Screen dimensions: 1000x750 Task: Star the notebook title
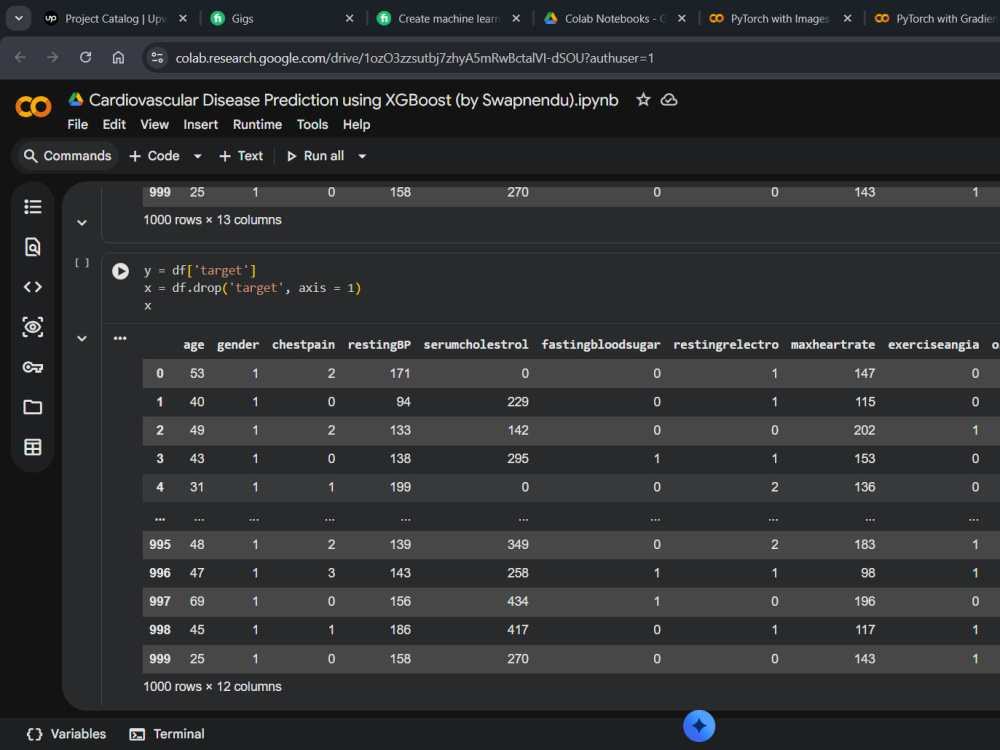643,100
